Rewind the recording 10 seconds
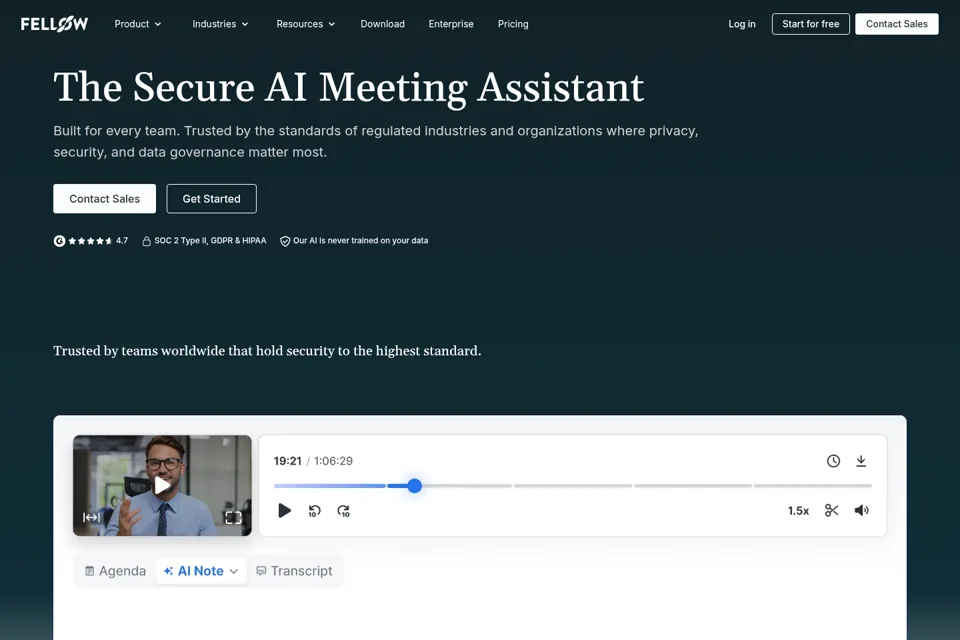The height and width of the screenshot is (640, 960). [x=315, y=511]
